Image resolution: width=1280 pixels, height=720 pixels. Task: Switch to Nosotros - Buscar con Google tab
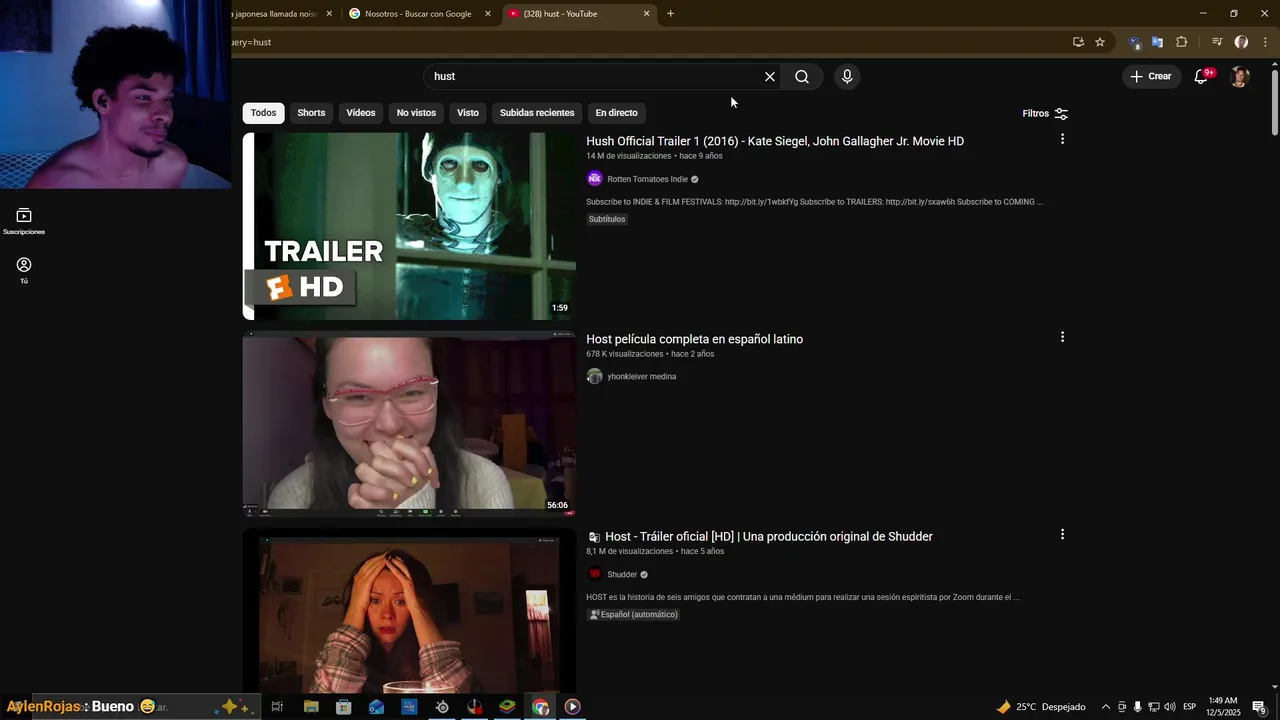coord(418,14)
